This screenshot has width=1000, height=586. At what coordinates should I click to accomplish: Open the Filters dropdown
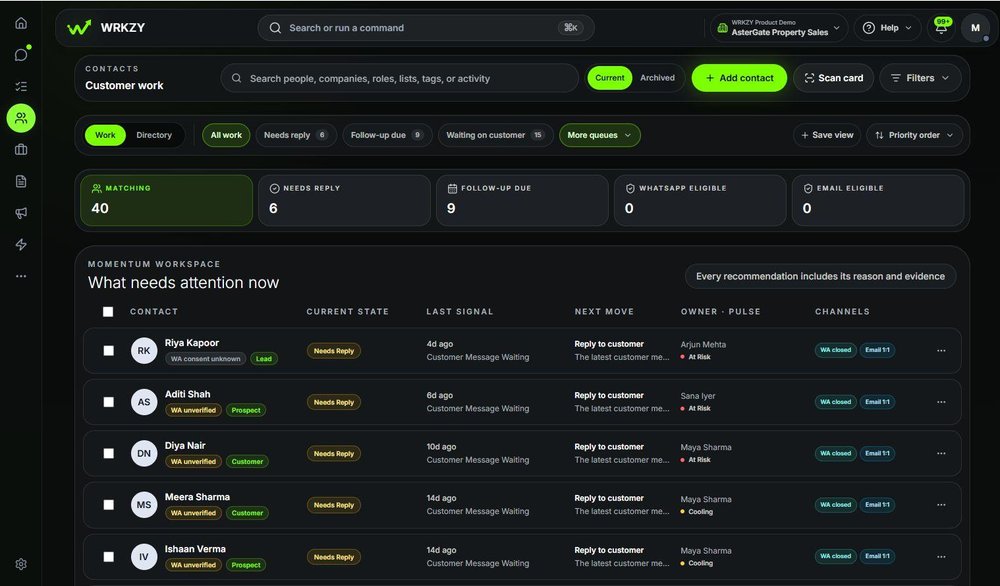tap(920, 78)
